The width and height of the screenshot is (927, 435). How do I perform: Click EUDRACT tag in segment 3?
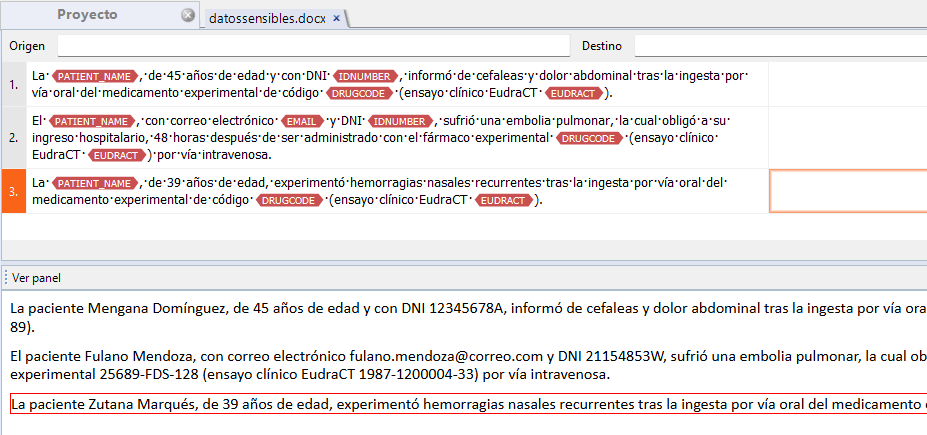505,200
